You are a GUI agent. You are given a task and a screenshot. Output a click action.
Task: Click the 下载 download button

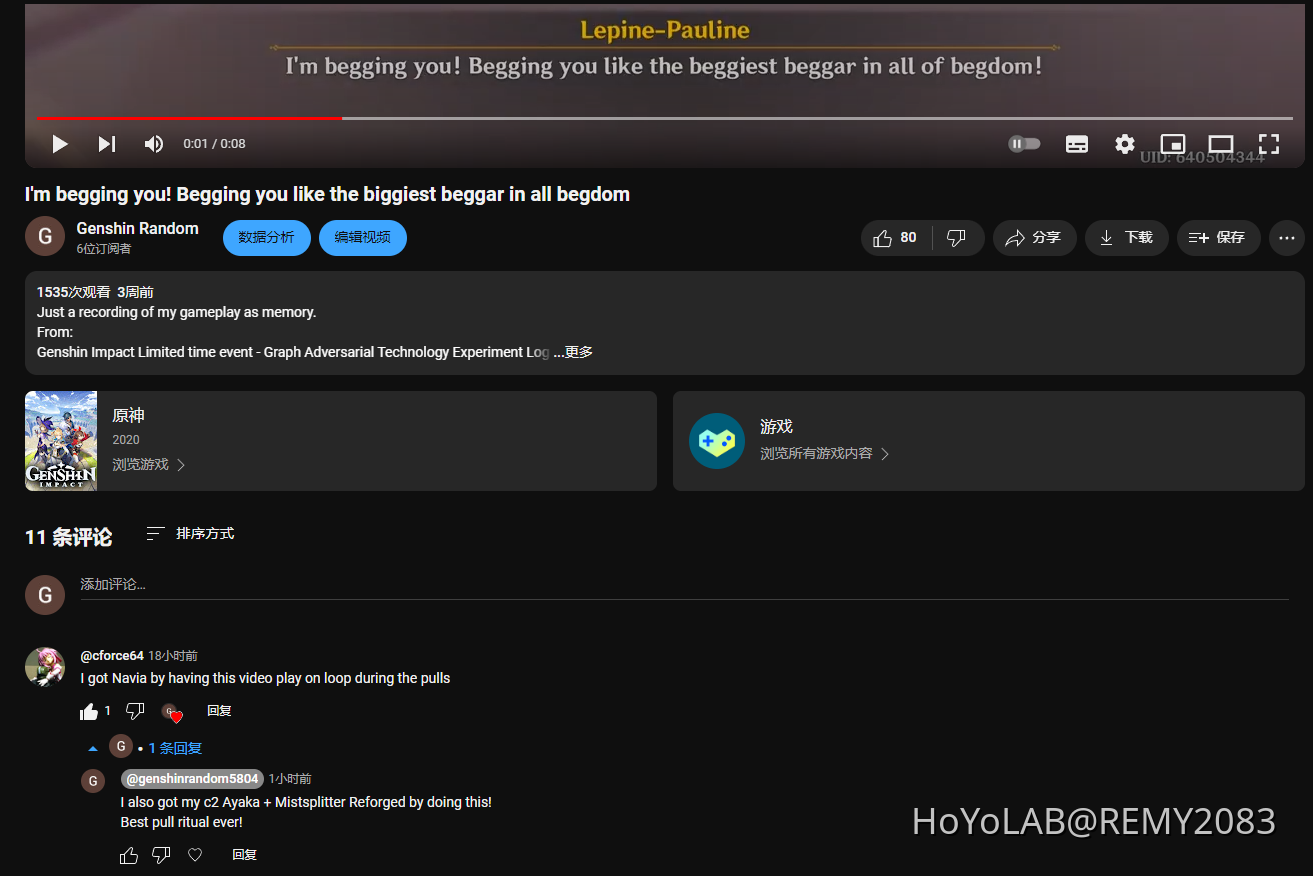coord(1126,238)
